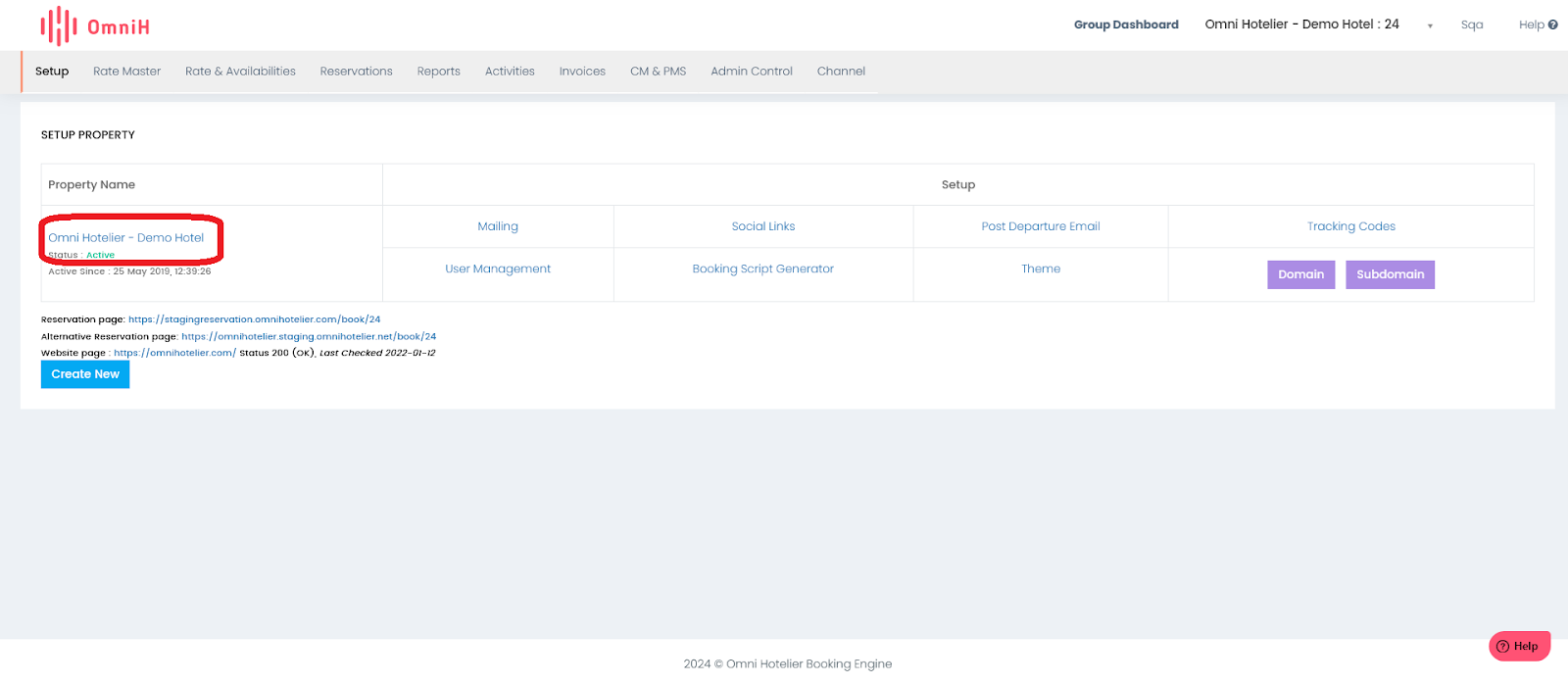Open the Channel menu
Image resolution: width=1568 pixels, height=685 pixels.
pos(841,72)
